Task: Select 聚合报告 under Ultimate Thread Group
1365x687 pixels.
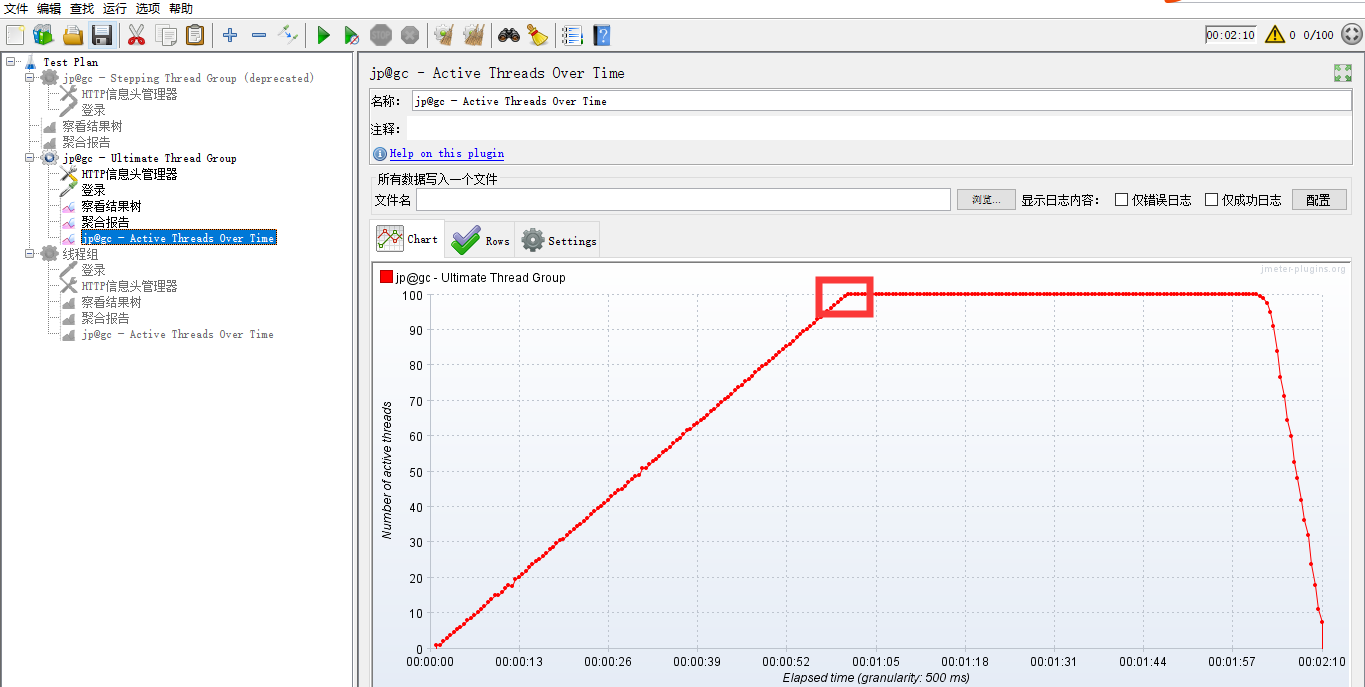Action: 105,222
